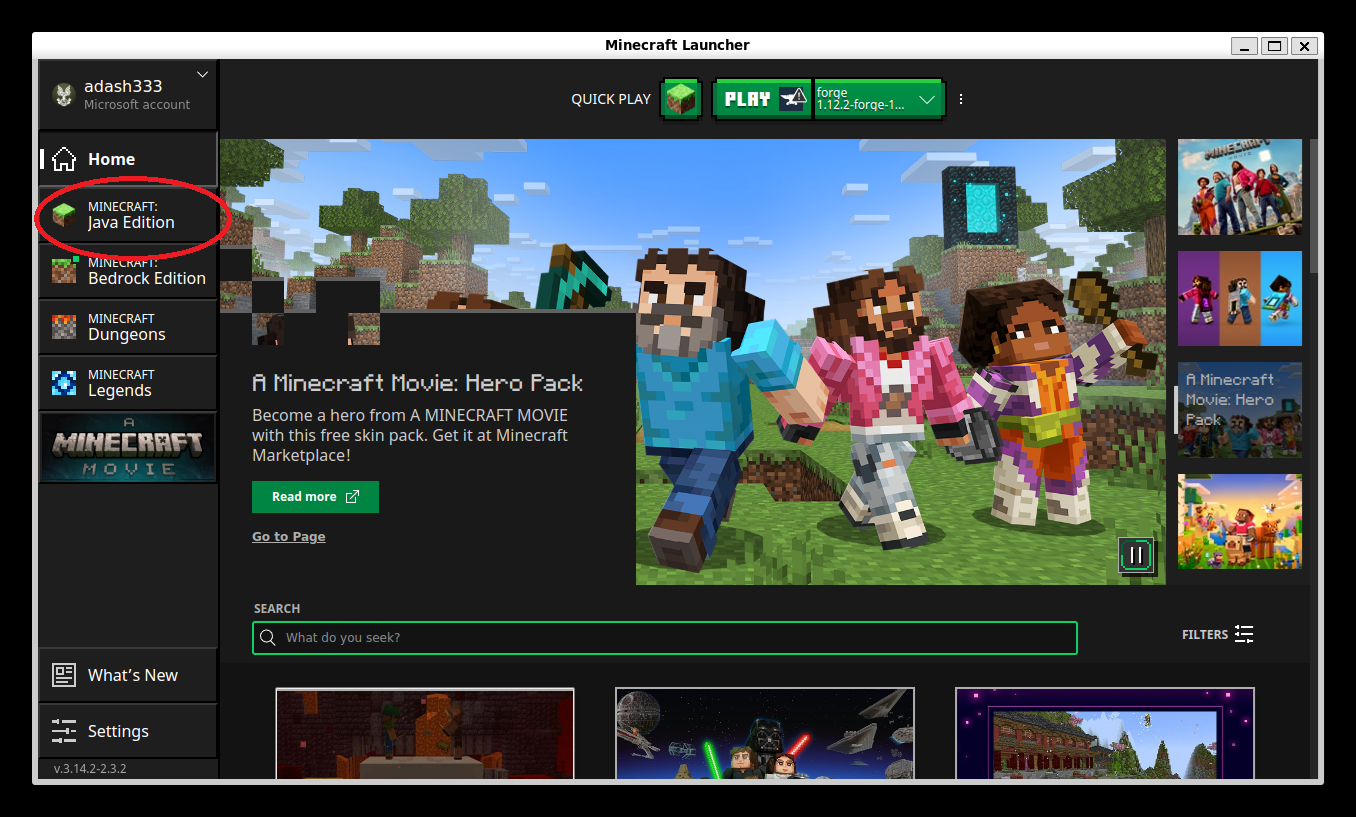
Task: Click adash333 account avatar icon
Action: pyautogui.click(x=64, y=95)
